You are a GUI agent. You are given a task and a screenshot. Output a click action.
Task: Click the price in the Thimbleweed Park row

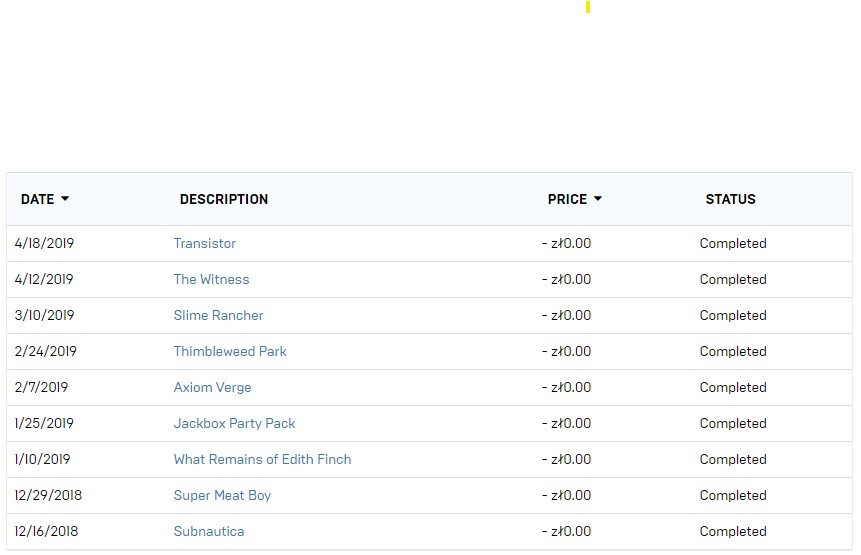(567, 351)
